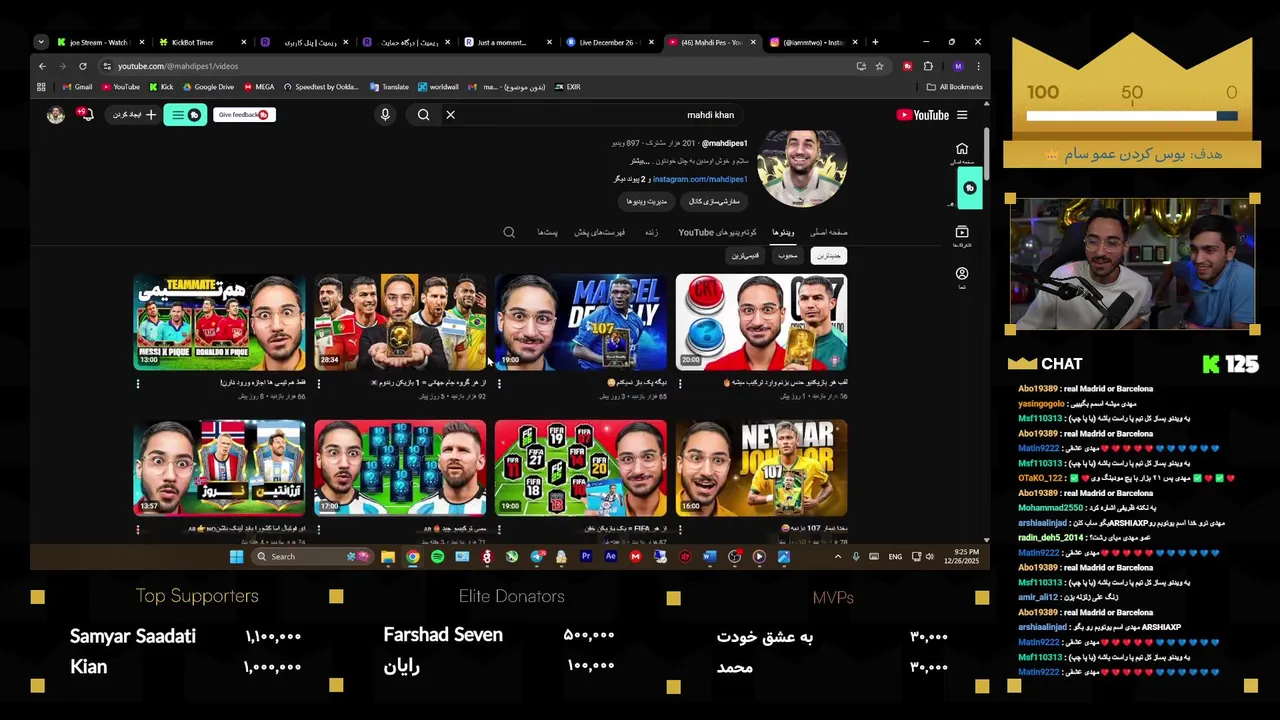Click the YouTube logo
The image size is (1280, 720).
922,115
